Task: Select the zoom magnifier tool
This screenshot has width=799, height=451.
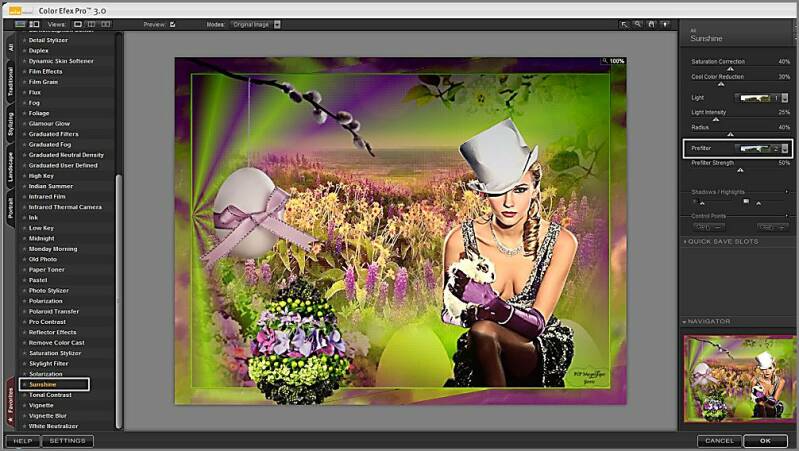Action: pyautogui.click(x=638, y=24)
